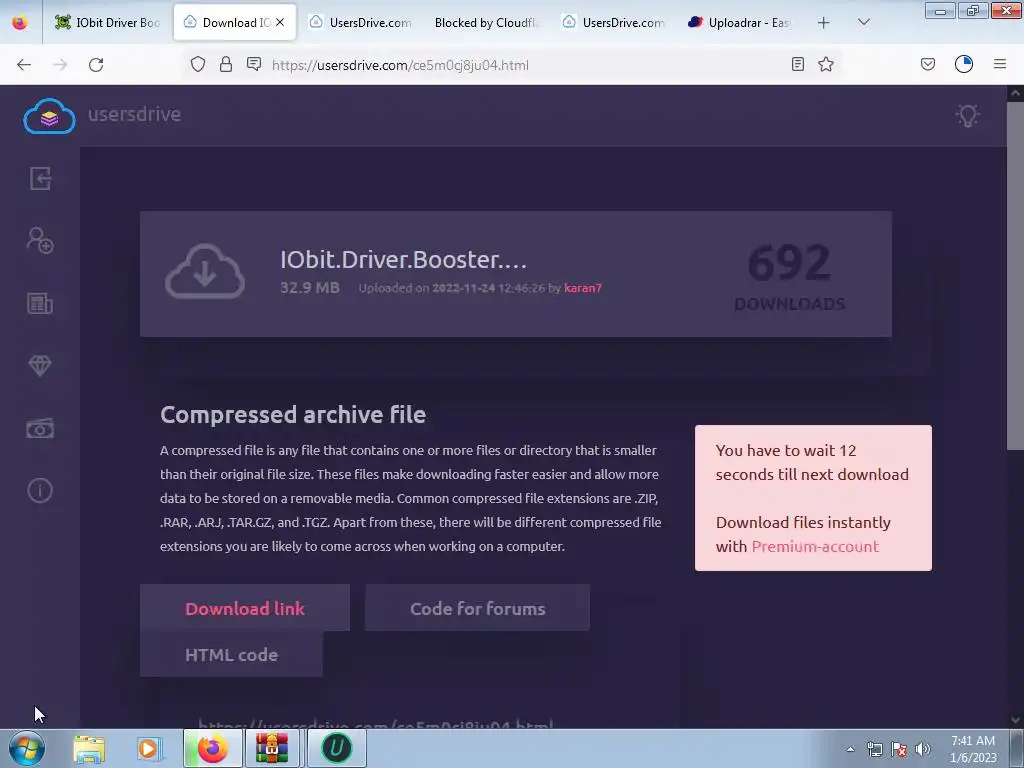Open a new browser tab

pyautogui.click(x=824, y=22)
